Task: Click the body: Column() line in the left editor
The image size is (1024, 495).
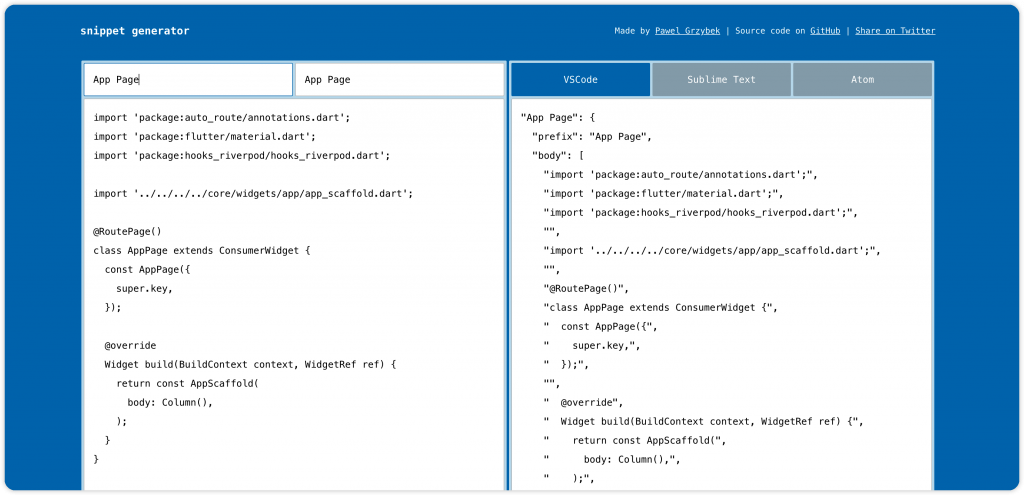Action: point(170,402)
